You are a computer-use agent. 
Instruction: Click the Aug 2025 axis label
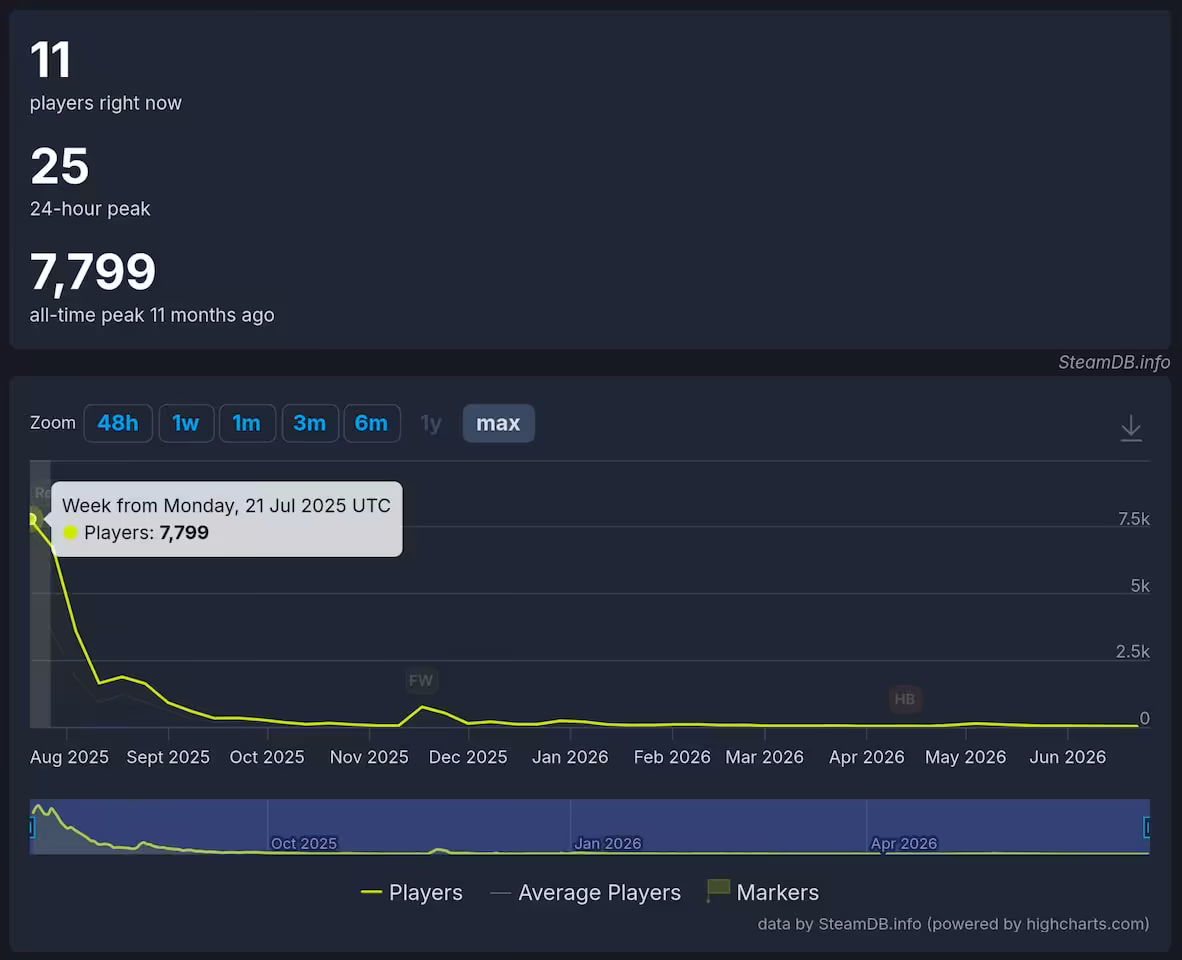coord(69,757)
